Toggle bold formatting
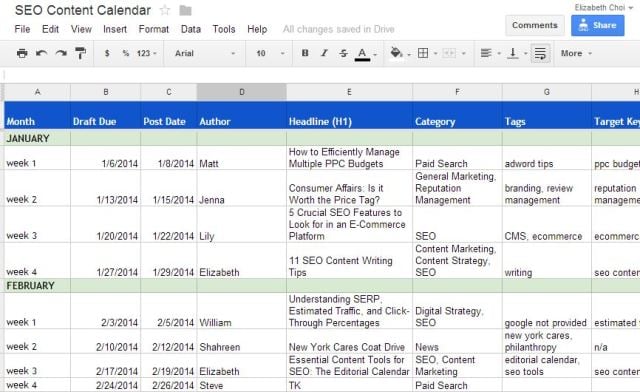Viewport: 640px width, 392px height. coord(304,53)
